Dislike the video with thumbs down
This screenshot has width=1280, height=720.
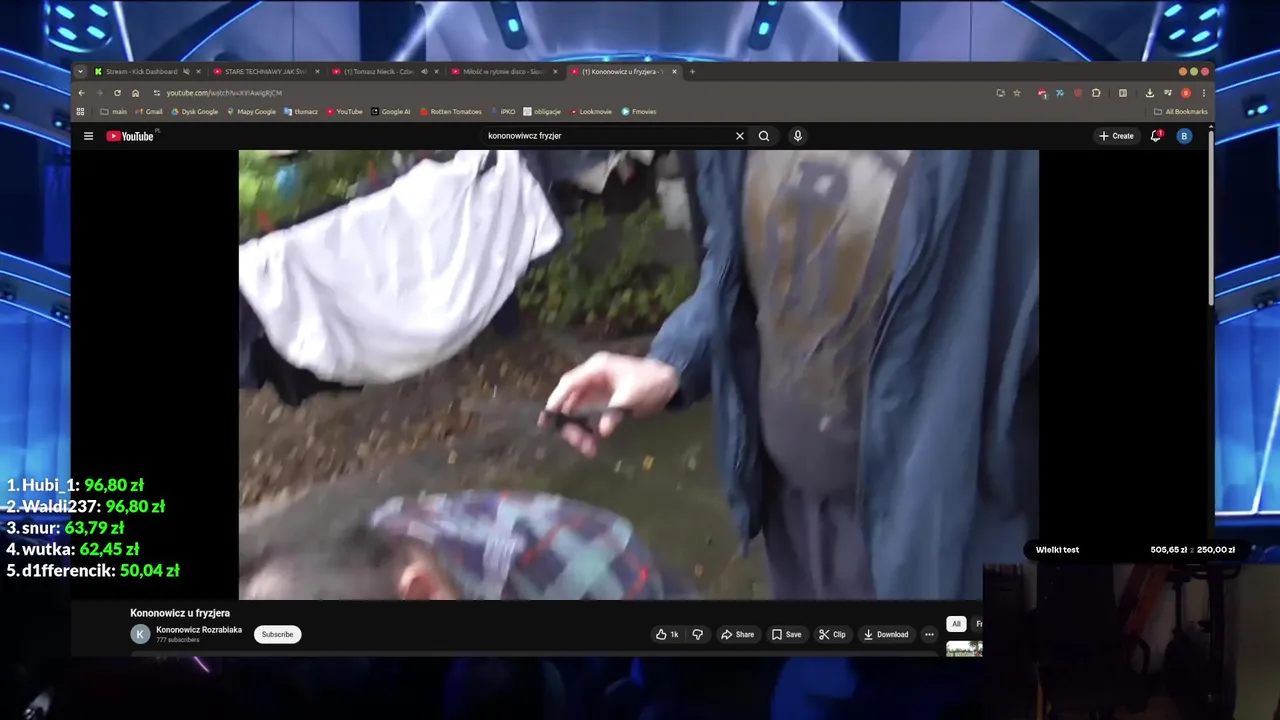698,634
